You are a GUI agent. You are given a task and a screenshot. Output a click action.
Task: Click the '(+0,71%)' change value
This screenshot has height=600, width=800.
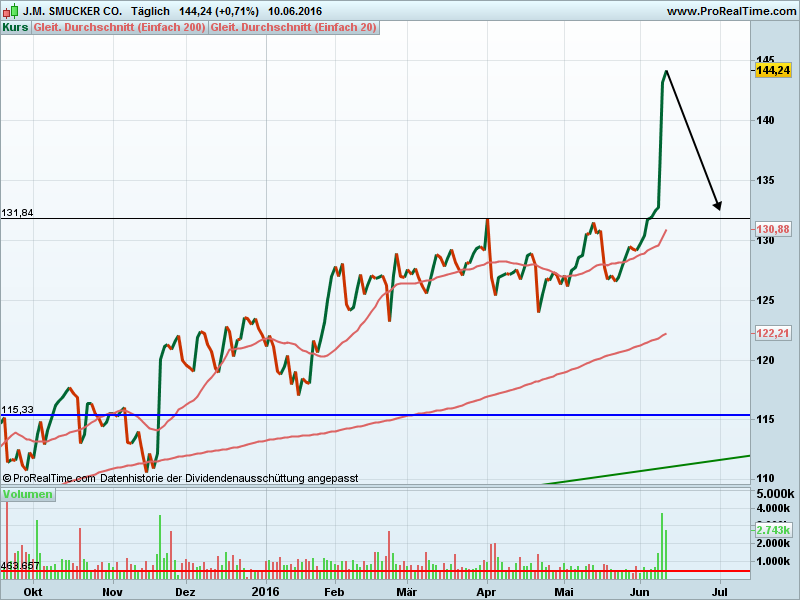tap(237, 11)
